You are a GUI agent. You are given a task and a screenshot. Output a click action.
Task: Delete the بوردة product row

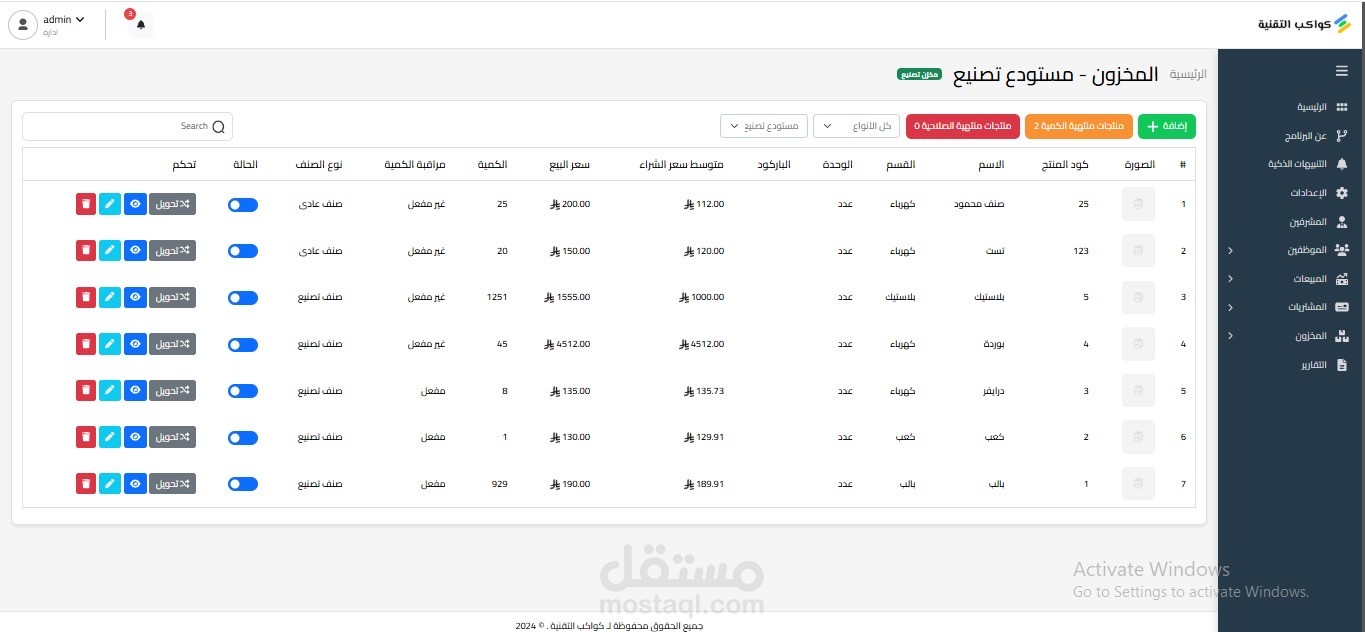click(x=86, y=344)
